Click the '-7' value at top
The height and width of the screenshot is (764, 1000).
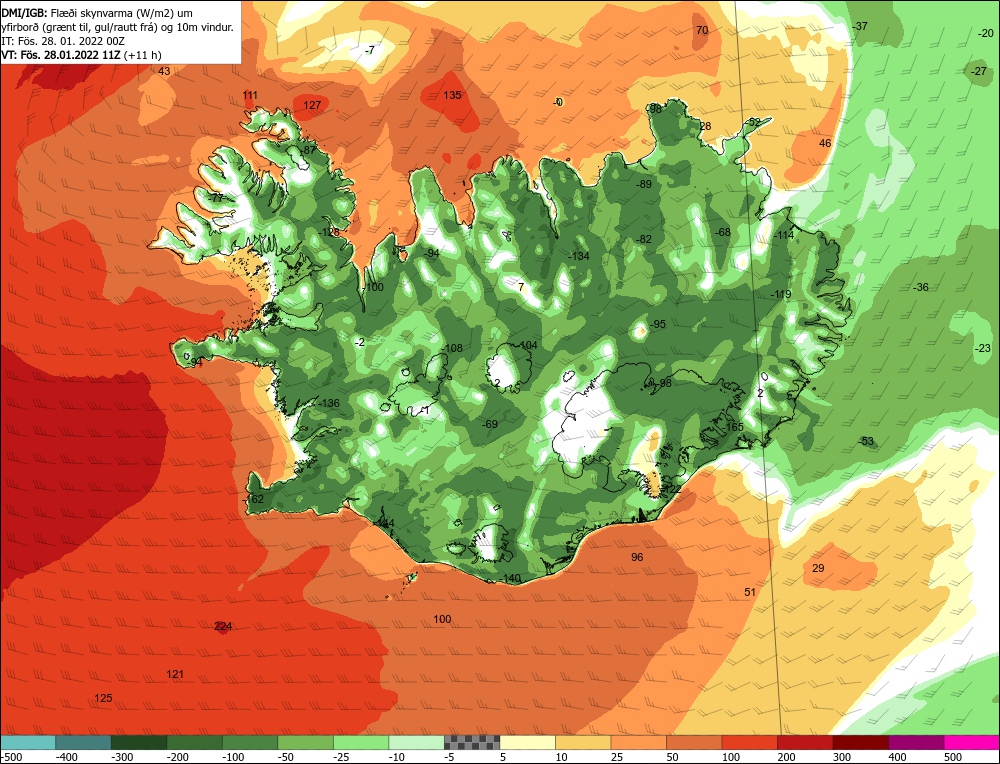click(370, 50)
